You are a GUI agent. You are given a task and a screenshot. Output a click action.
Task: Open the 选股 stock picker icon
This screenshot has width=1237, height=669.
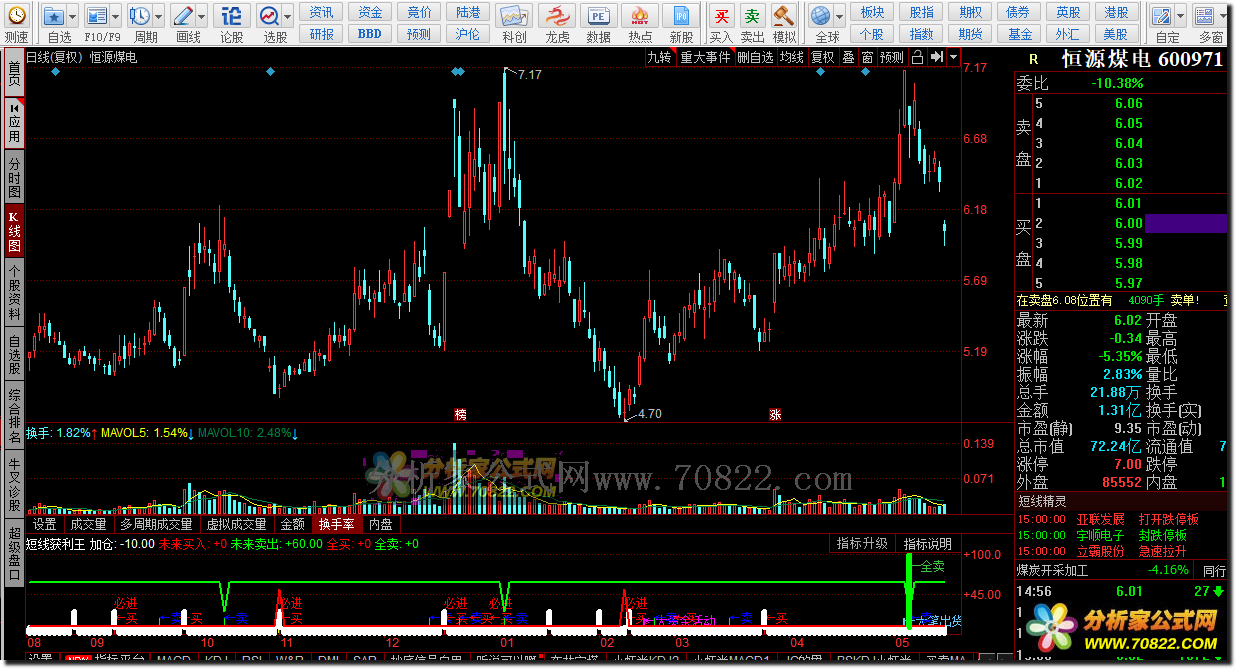tap(268, 16)
